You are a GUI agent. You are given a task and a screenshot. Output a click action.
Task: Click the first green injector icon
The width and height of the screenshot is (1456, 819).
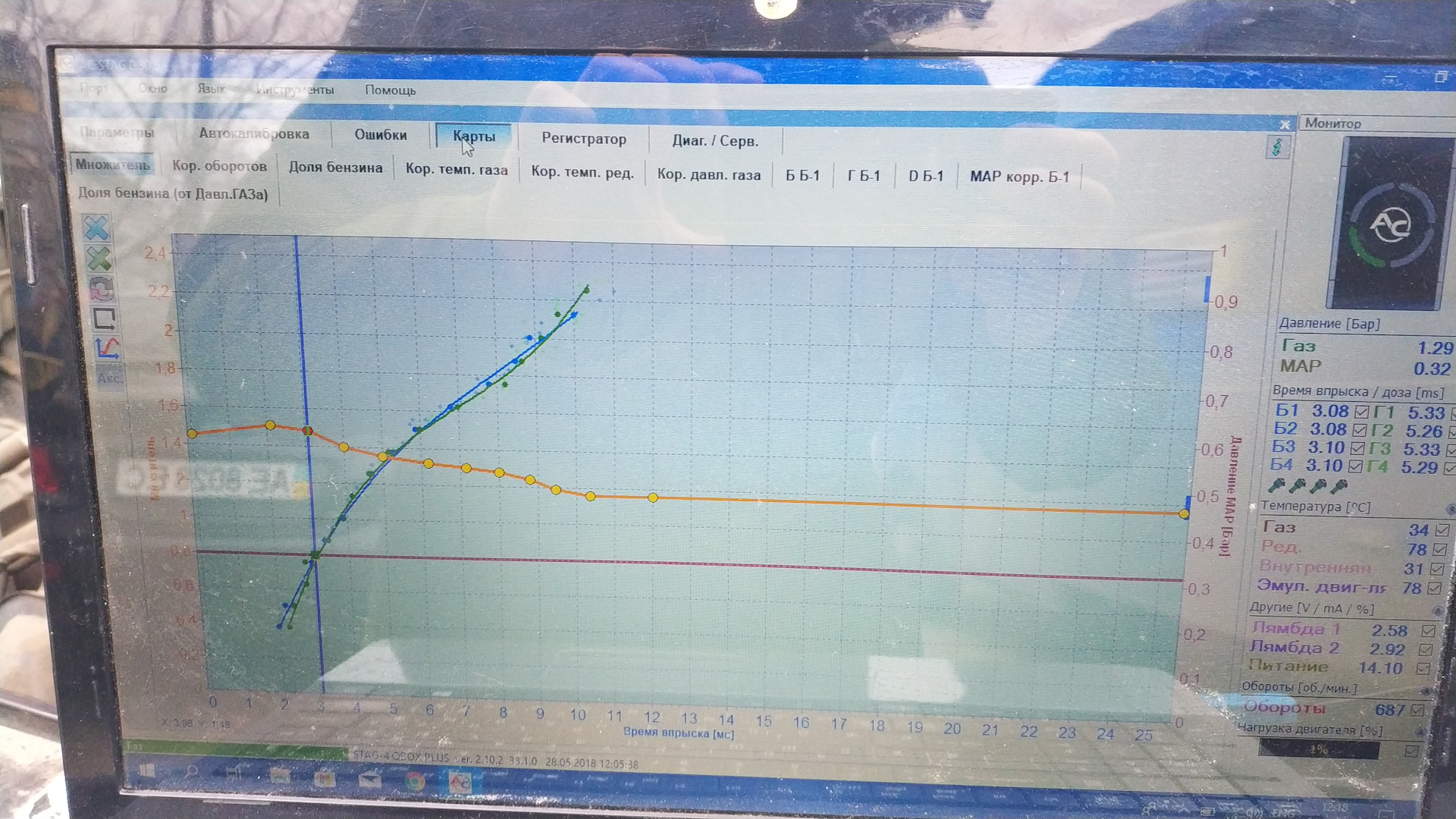(x=1277, y=485)
